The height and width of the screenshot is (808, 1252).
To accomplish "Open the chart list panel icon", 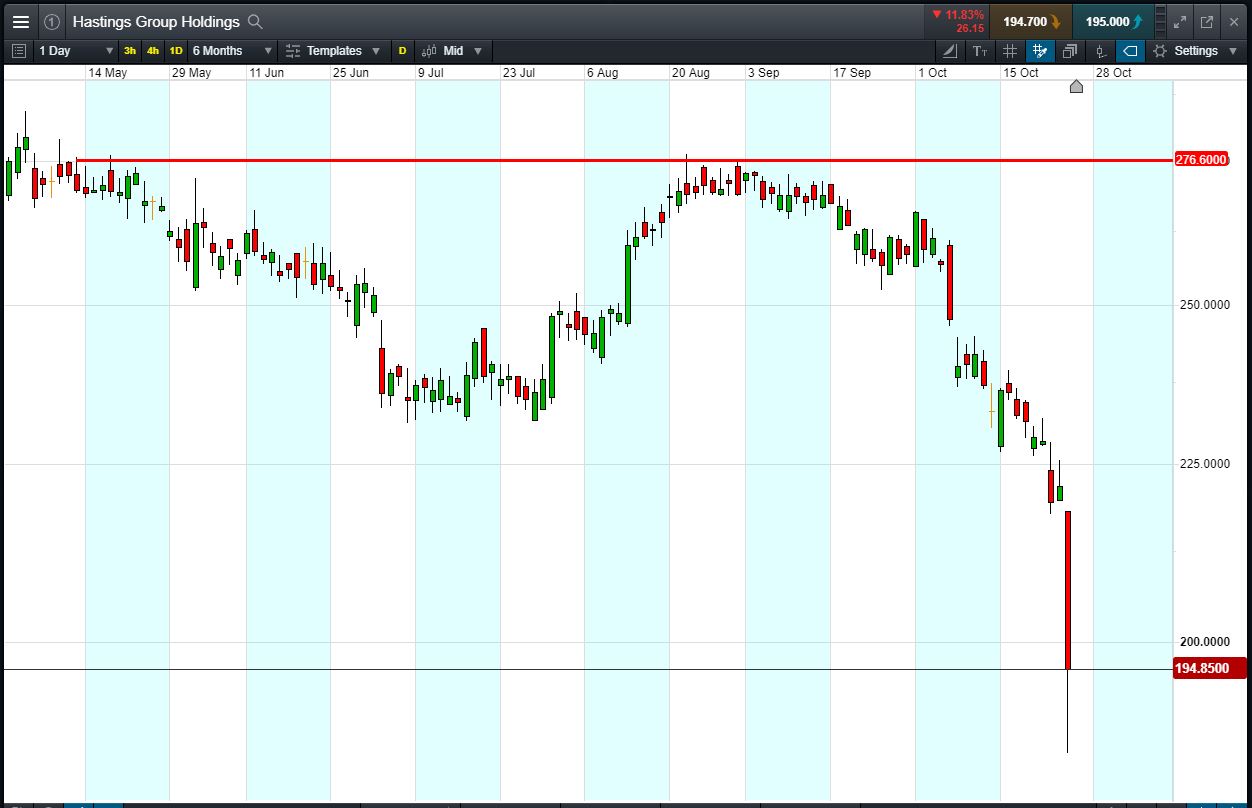I will [19, 51].
